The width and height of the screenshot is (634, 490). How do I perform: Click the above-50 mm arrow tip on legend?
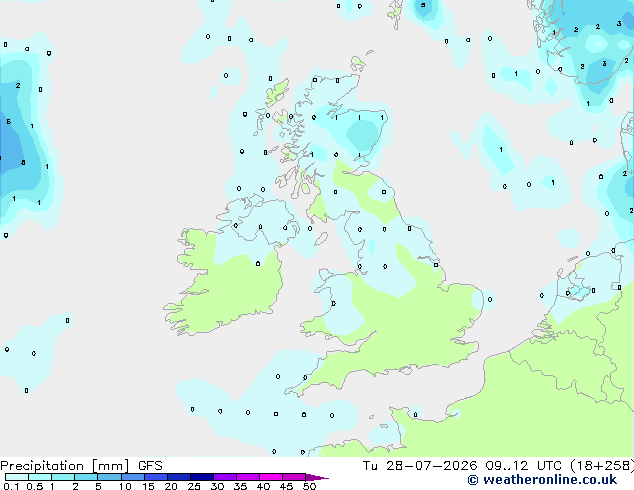(x=317, y=477)
